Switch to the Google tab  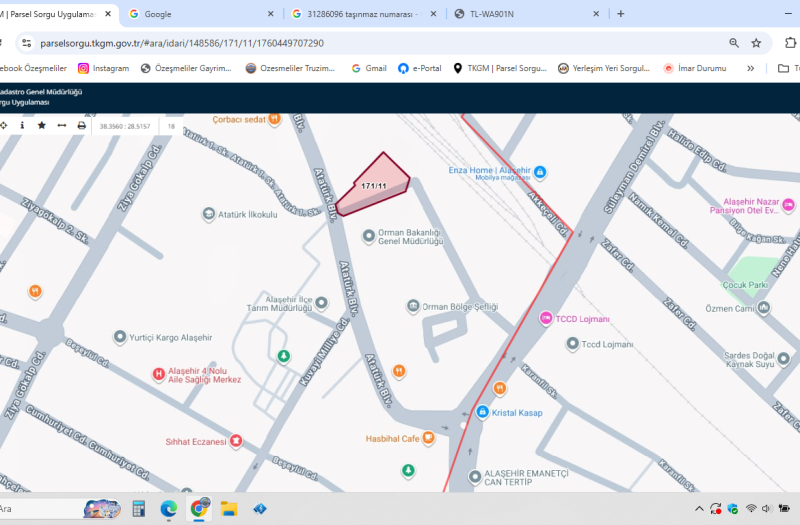[200, 14]
